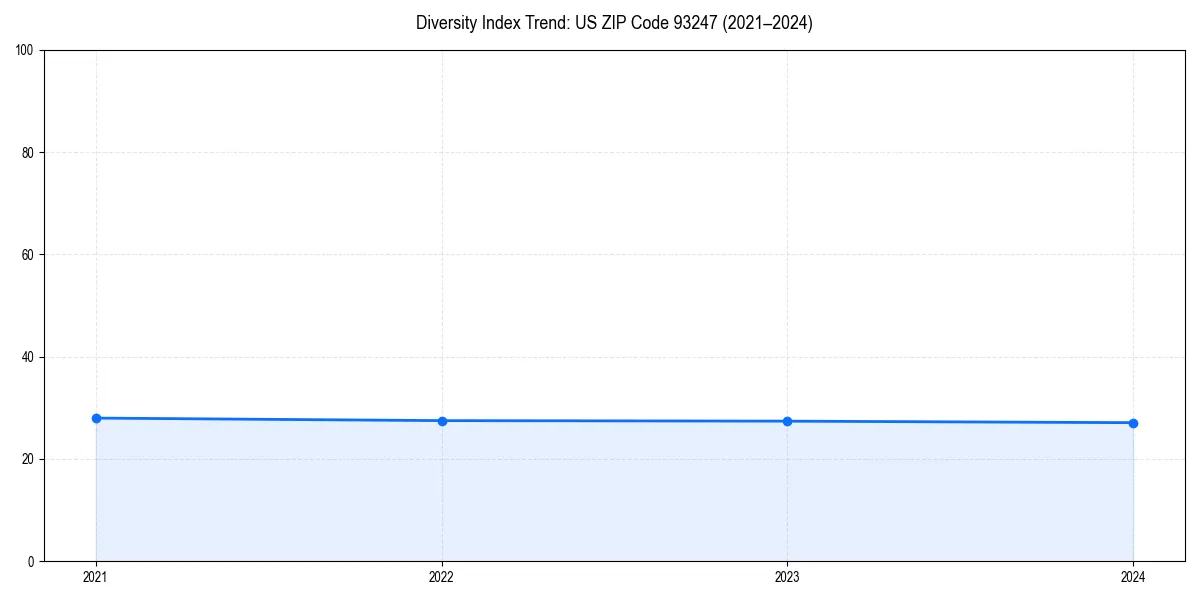Select the 2023 data point marker
The width and height of the screenshot is (1200, 600).
787,421
